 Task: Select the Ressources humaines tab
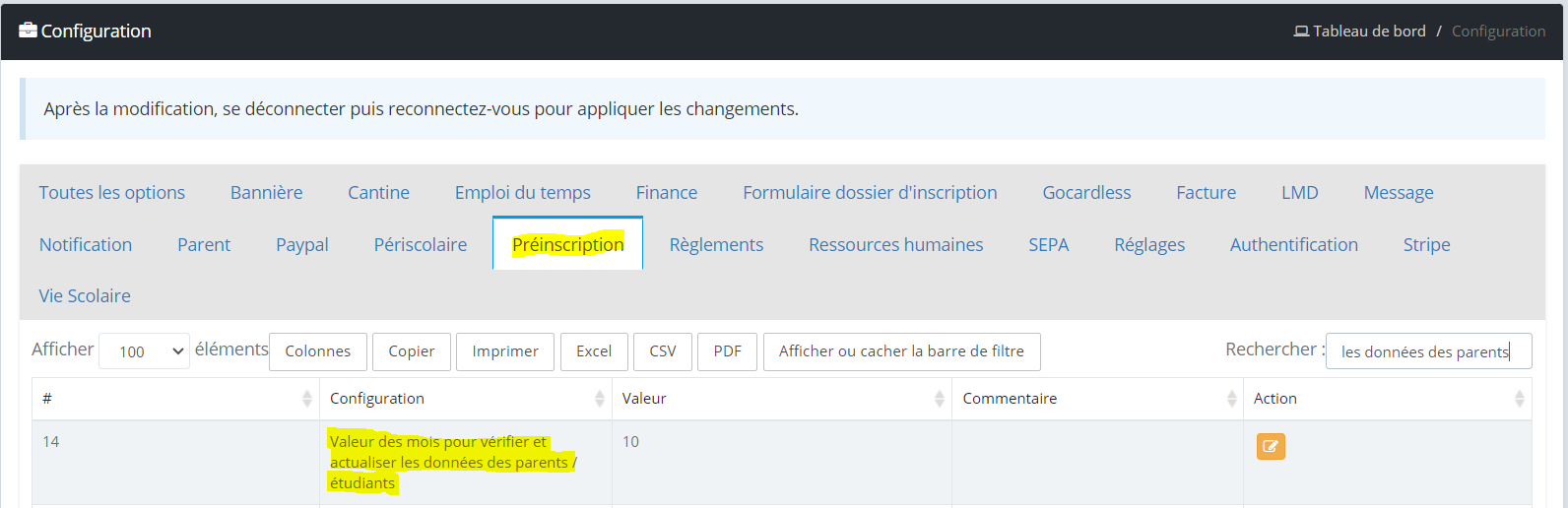coord(896,244)
